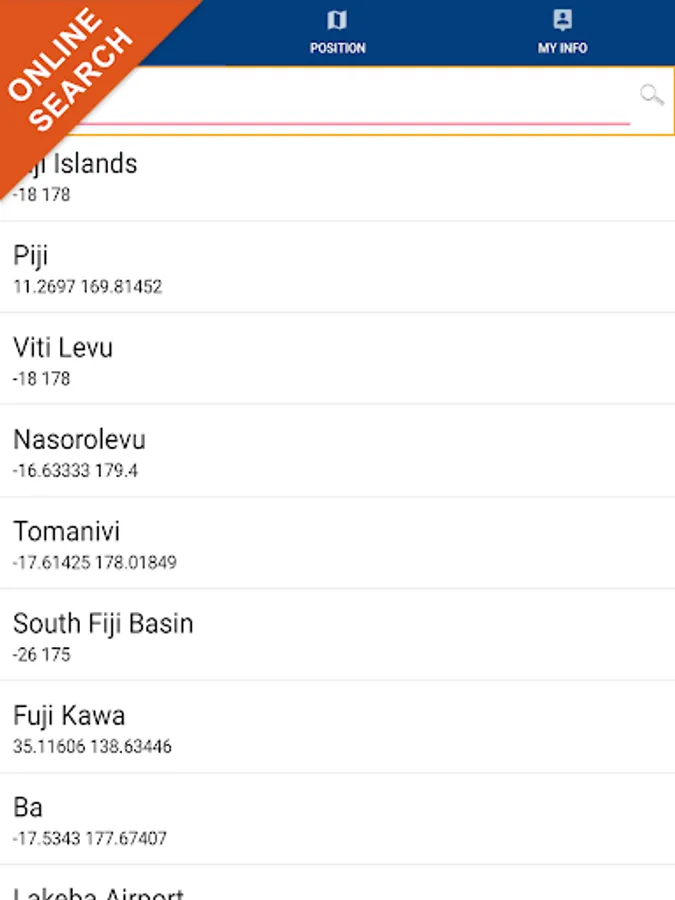
Task: Click coordinates -16.63333 179.4
Action: point(75,471)
